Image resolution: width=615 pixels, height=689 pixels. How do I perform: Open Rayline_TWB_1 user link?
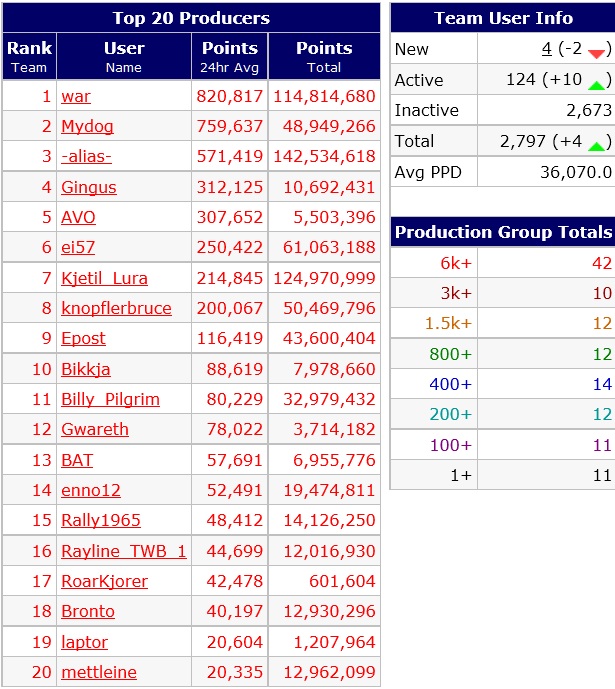pyautogui.click(x=124, y=551)
